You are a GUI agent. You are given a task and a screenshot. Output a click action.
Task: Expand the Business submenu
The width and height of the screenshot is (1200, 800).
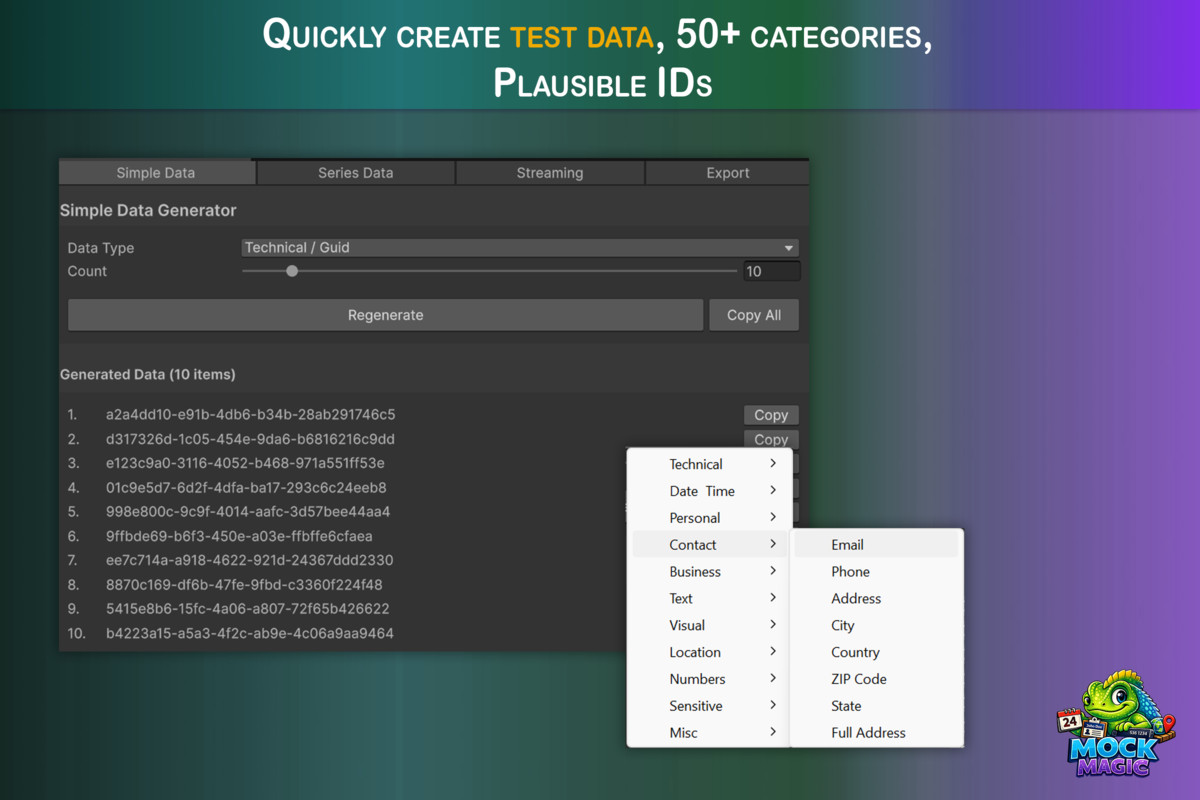(x=710, y=572)
